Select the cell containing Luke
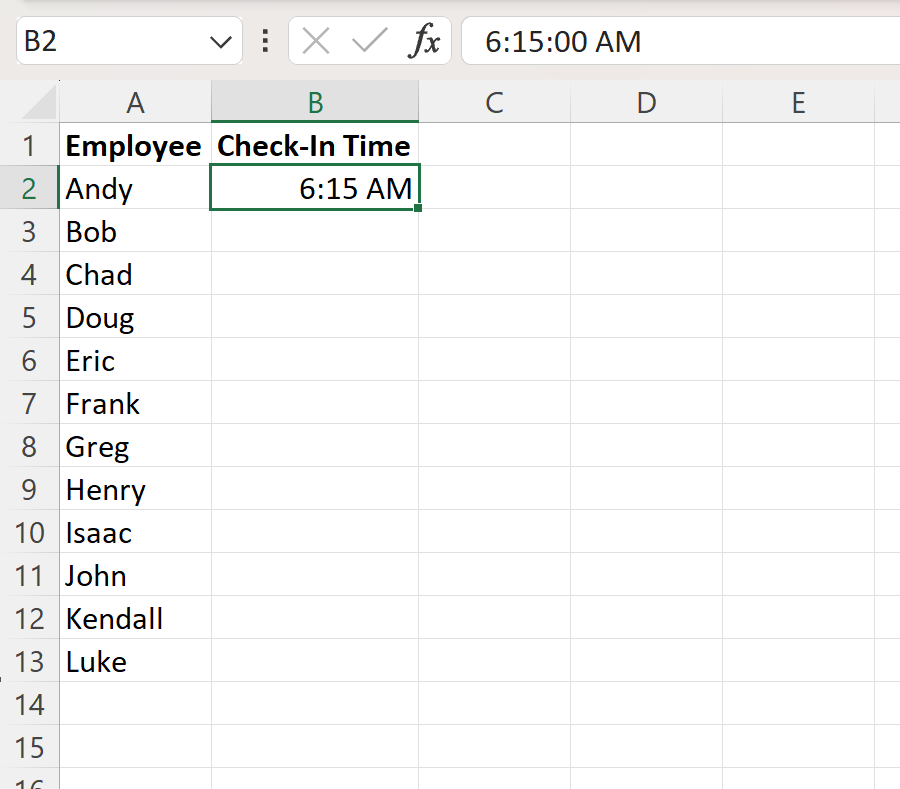 (x=135, y=661)
